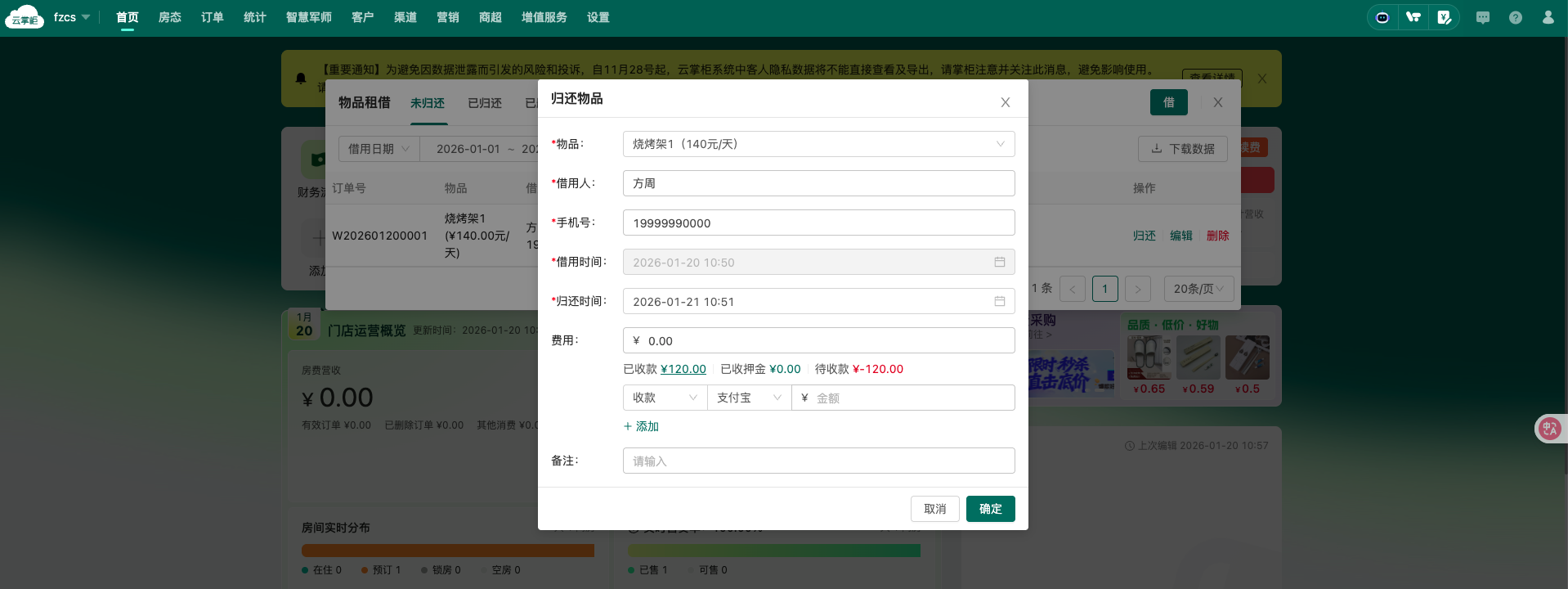
Task: Close the 归还物品 dialog with the X
Action: click(x=1006, y=102)
